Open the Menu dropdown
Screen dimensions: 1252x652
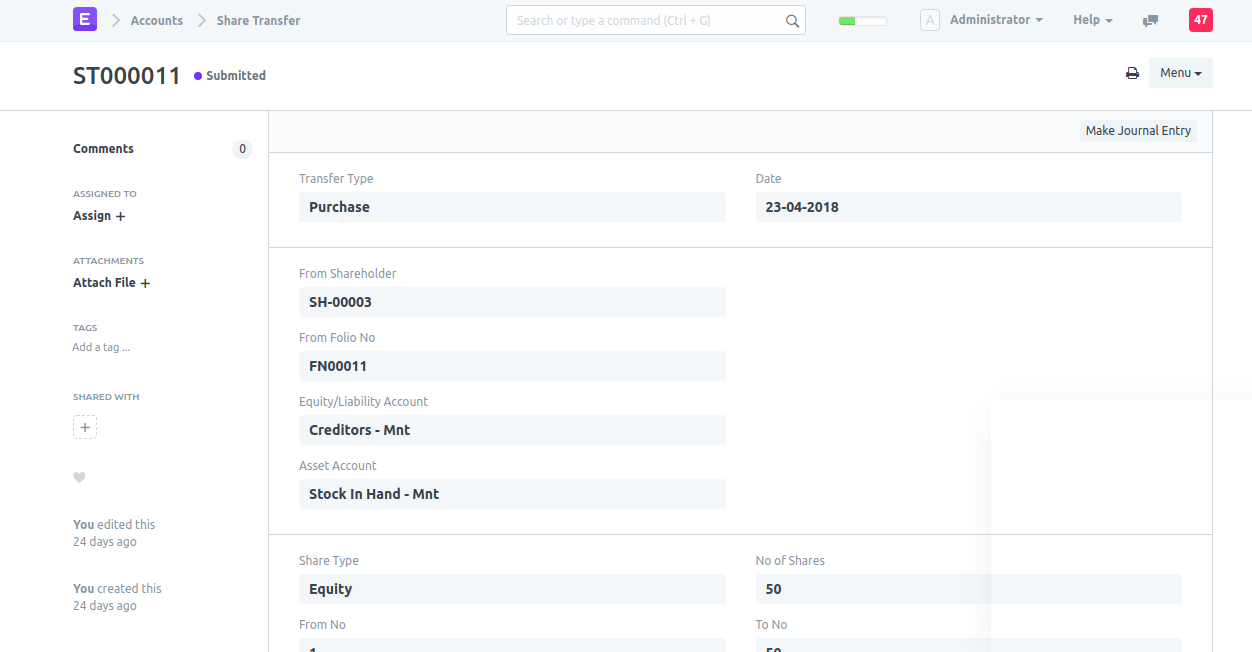pos(1180,72)
